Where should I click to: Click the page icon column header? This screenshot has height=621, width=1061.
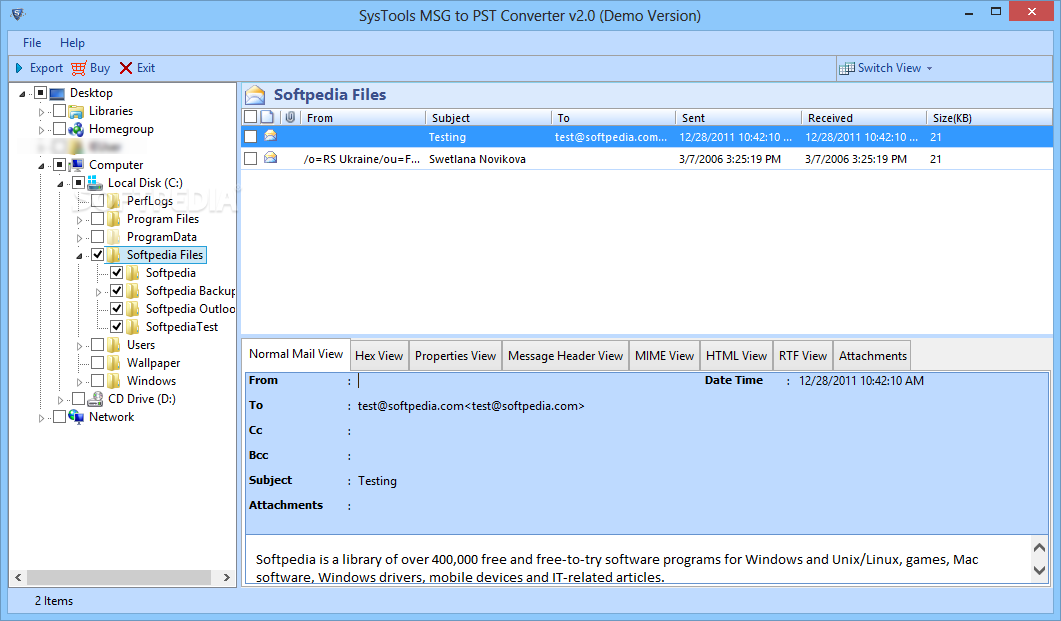[x=267, y=117]
